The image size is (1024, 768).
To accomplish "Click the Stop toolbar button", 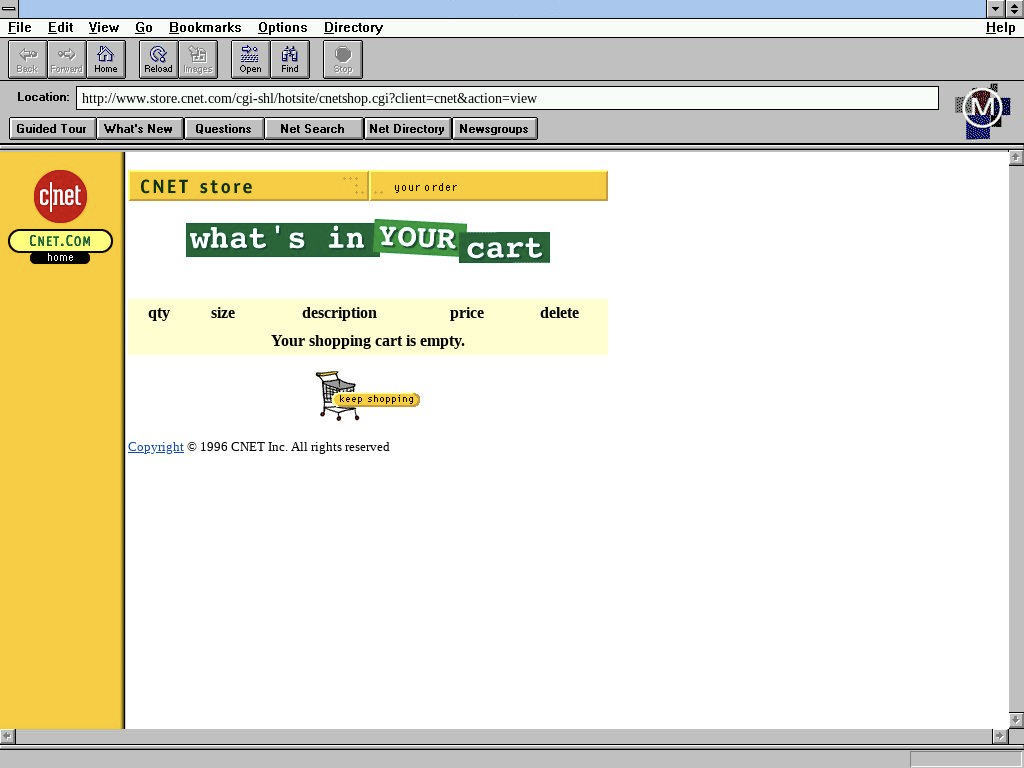I will tap(343, 59).
